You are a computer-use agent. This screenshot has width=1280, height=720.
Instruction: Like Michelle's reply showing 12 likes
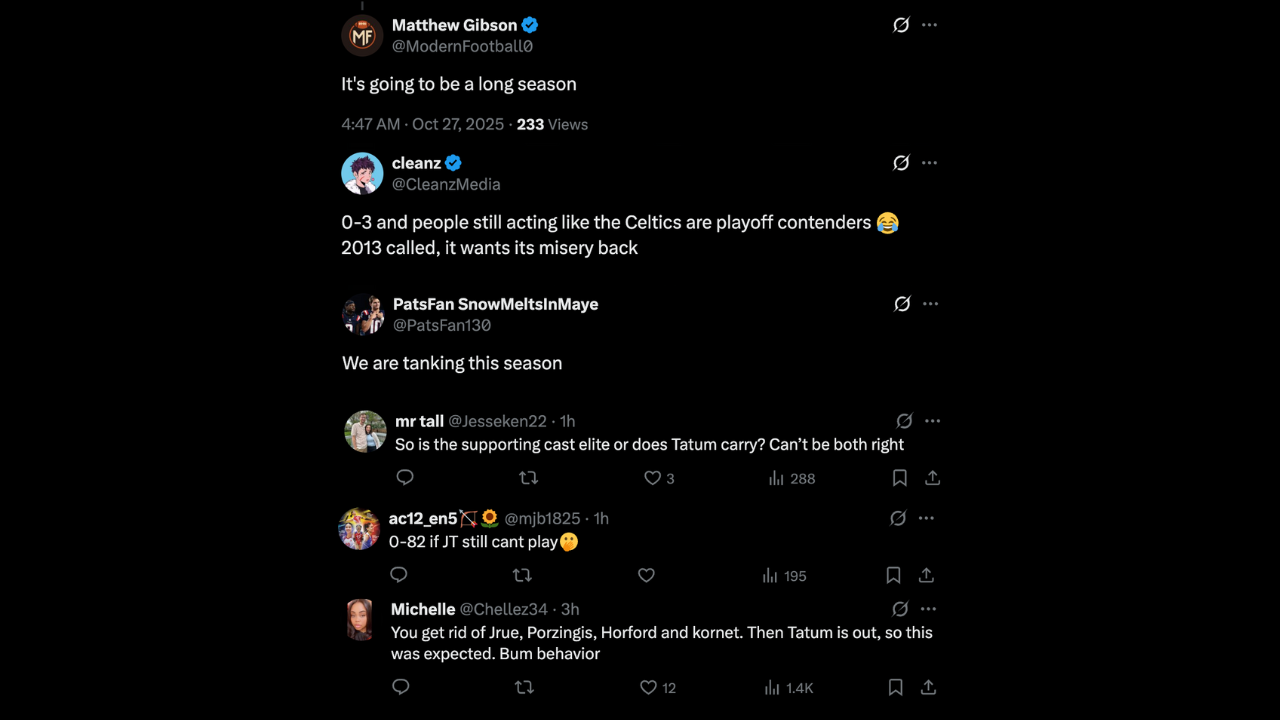(648, 687)
